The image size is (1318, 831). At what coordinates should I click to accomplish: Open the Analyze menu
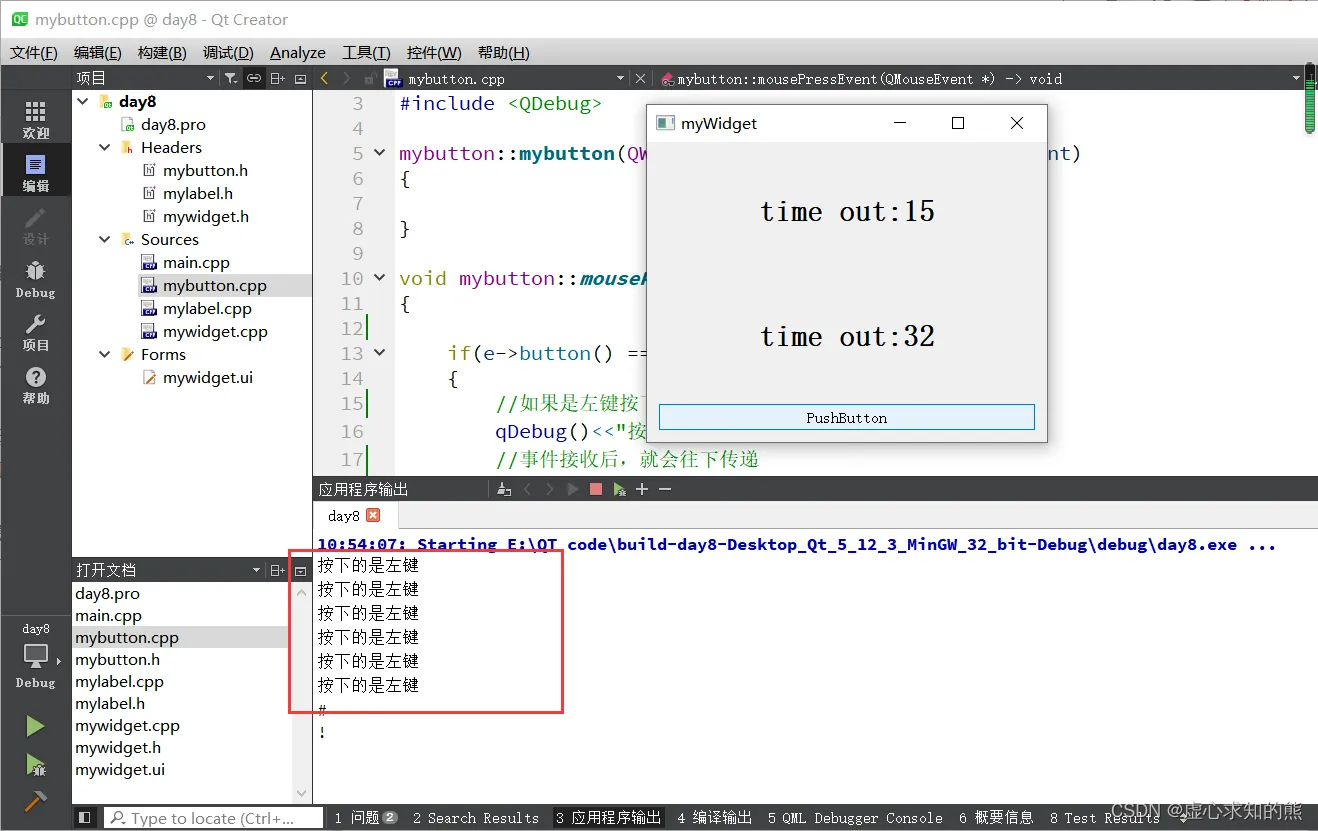tap(298, 52)
